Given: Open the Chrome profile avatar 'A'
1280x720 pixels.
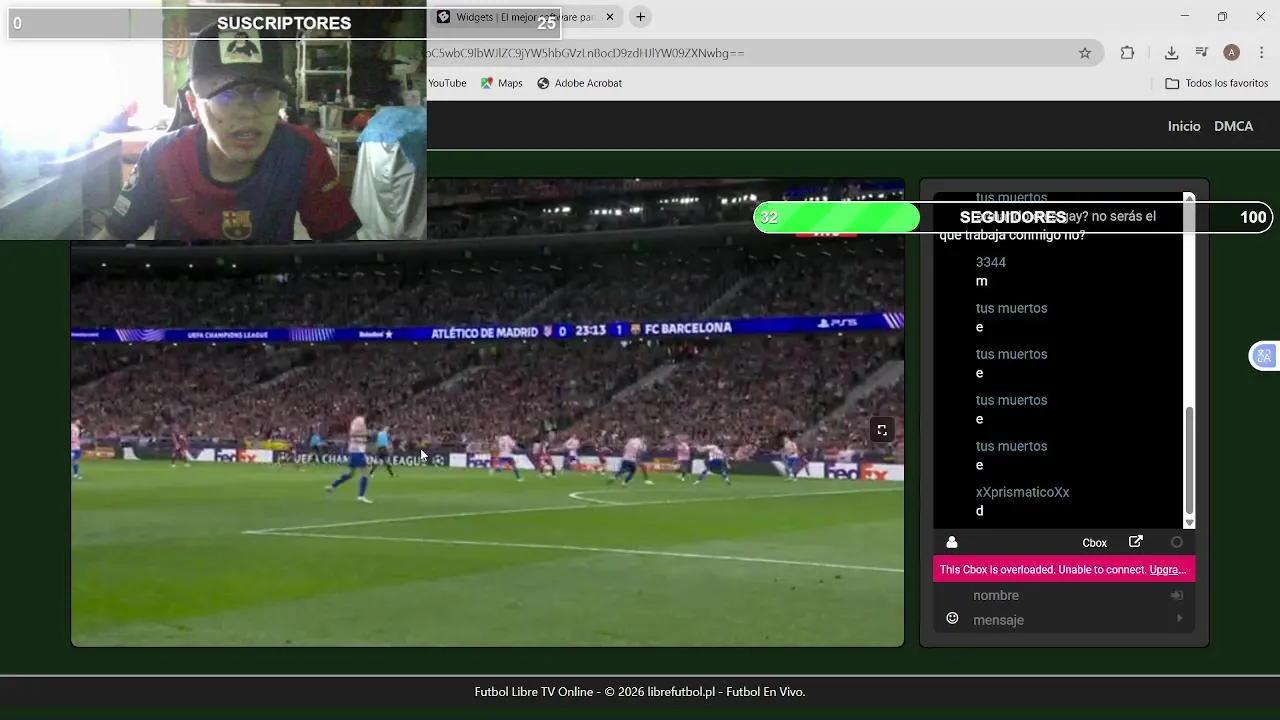Looking at the screenshot, I should pyautogui.click(x=1232, y=53).
